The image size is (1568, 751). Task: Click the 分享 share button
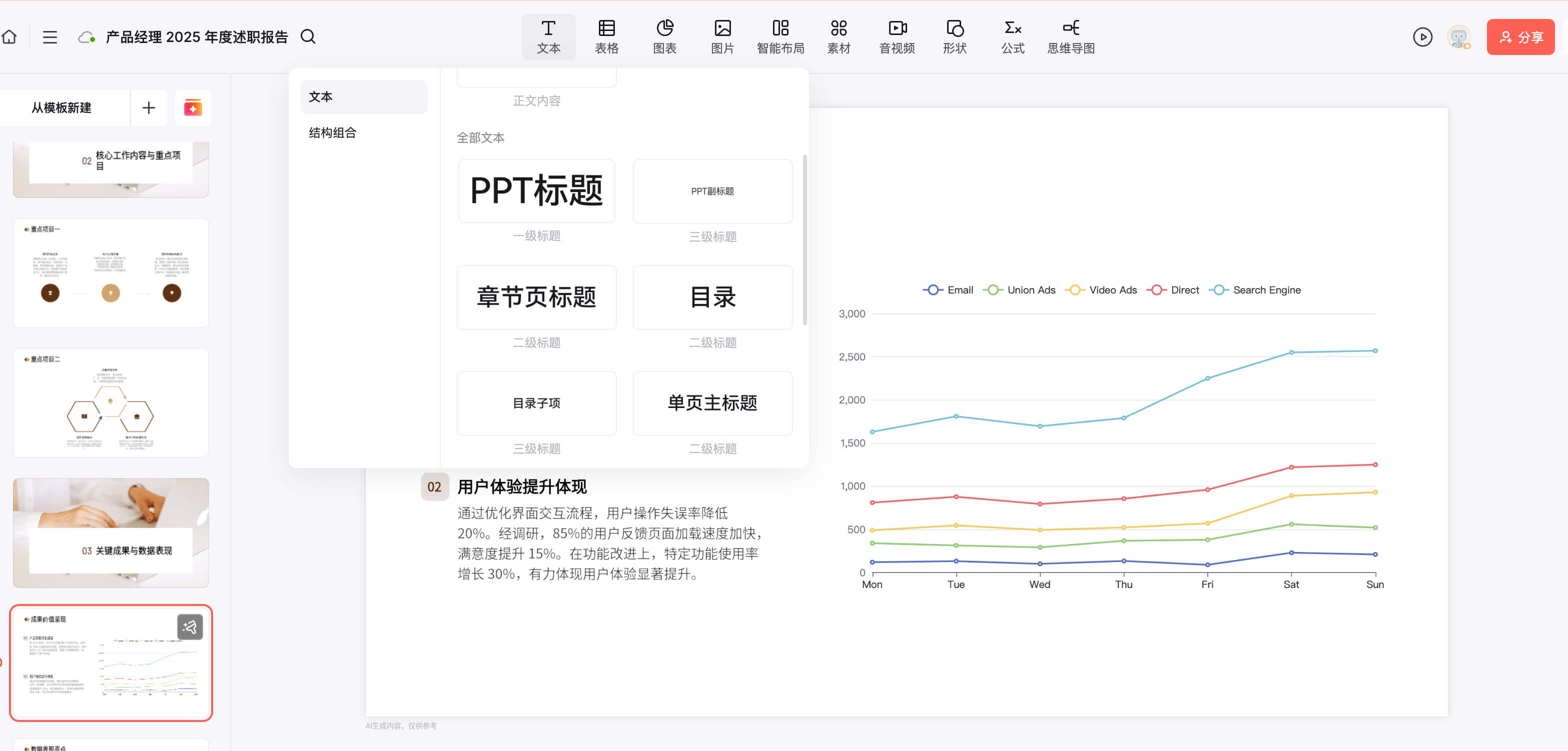pos(1520,37)
